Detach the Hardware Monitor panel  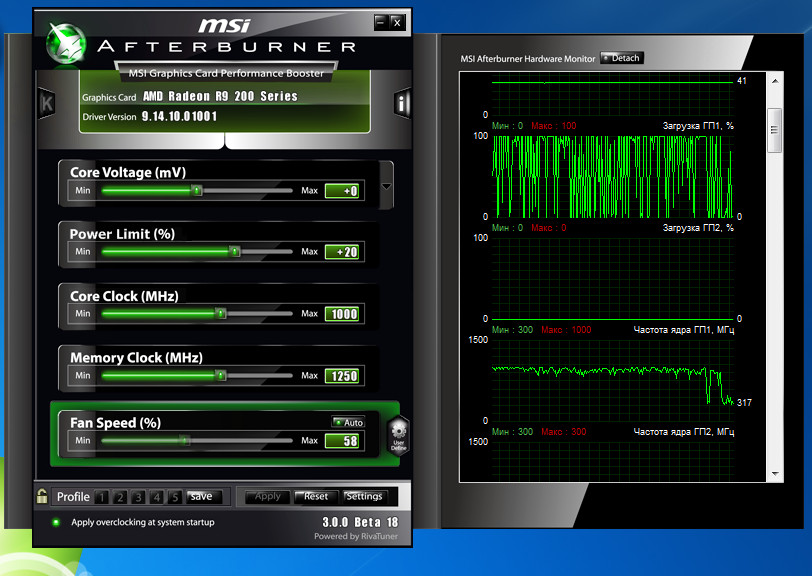[622, 58]
